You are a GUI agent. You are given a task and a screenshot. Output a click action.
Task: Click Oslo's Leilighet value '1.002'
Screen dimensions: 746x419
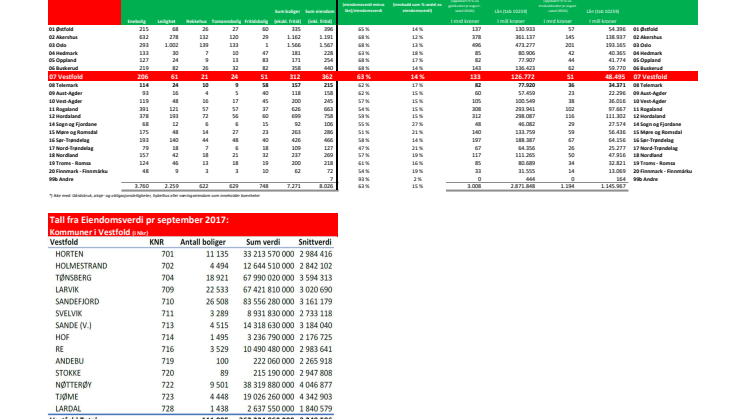[x=171, y=45]
